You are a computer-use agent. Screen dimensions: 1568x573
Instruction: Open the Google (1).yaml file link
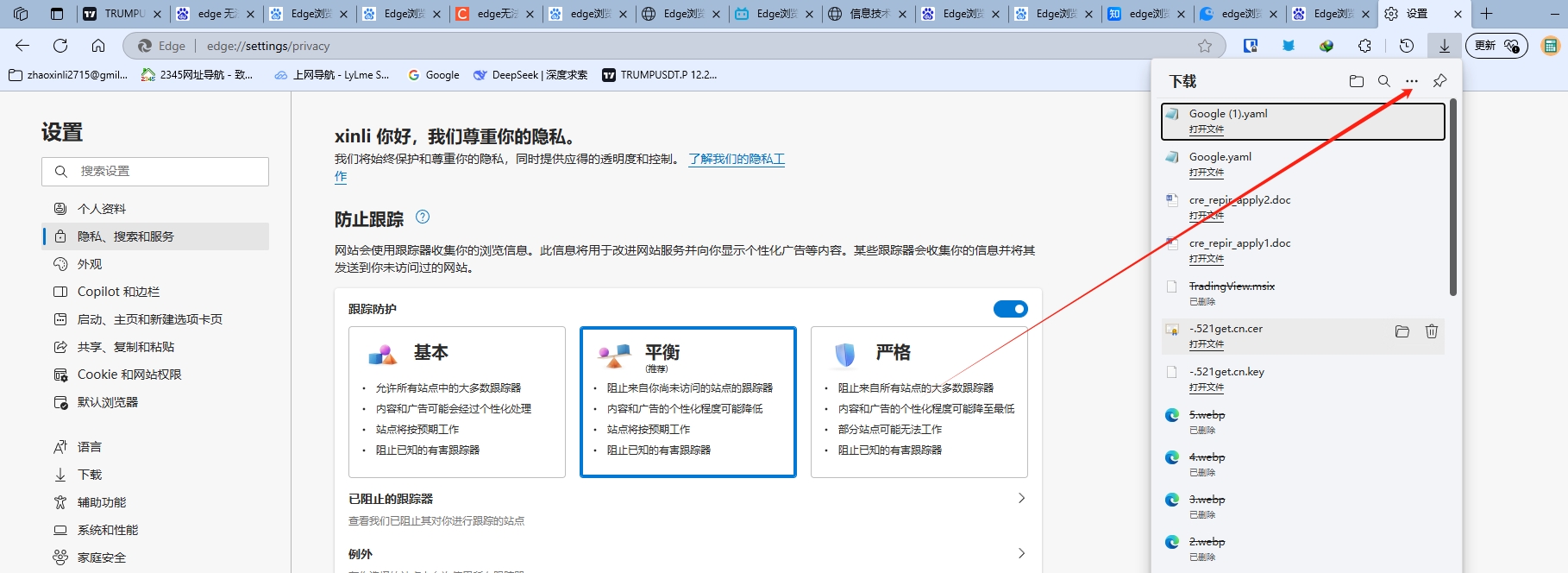point(1206,129)
